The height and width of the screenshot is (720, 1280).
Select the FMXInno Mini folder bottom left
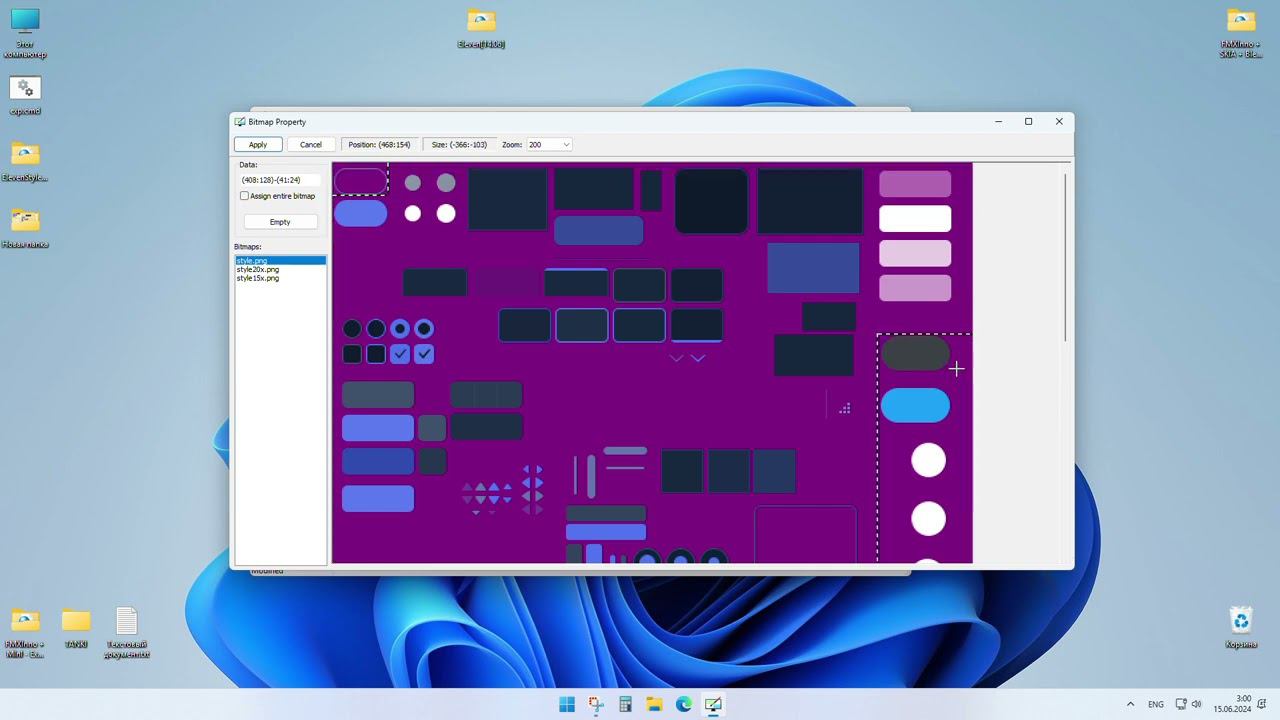[25, 633]
